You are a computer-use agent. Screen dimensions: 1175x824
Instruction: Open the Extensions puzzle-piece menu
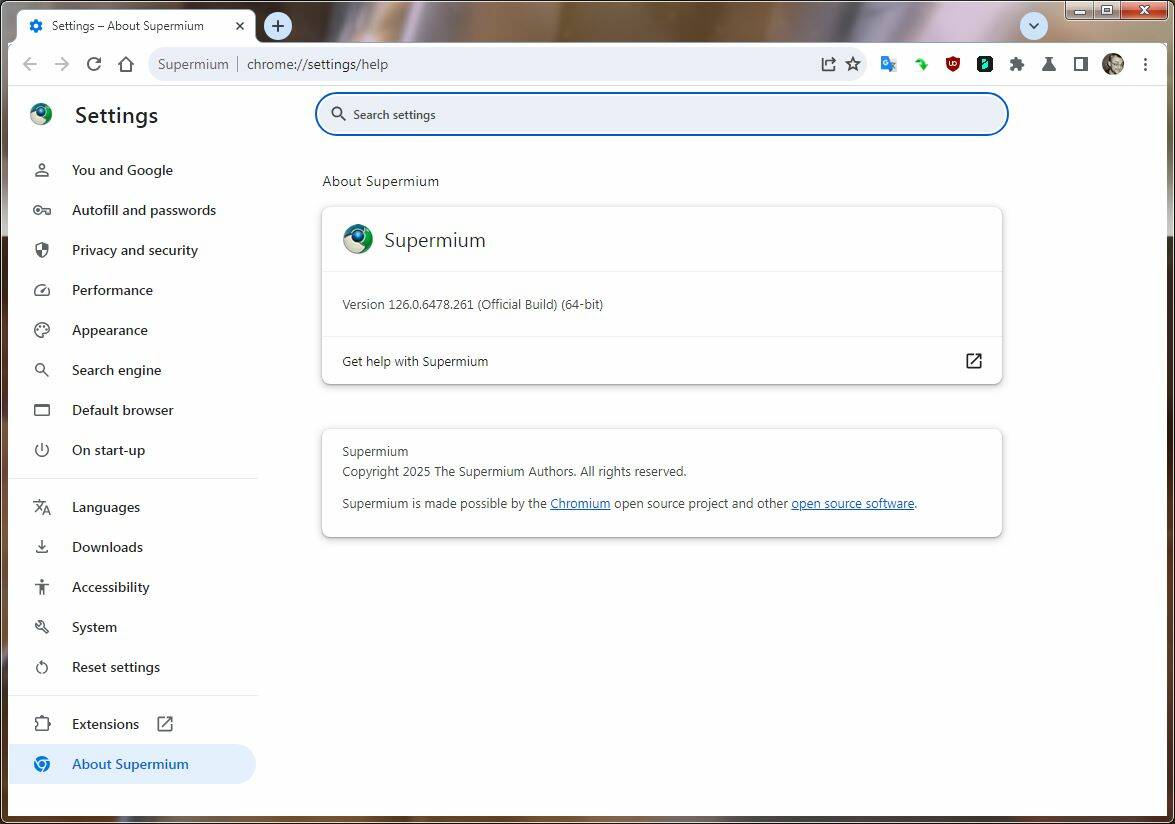tap(1017, 64)
